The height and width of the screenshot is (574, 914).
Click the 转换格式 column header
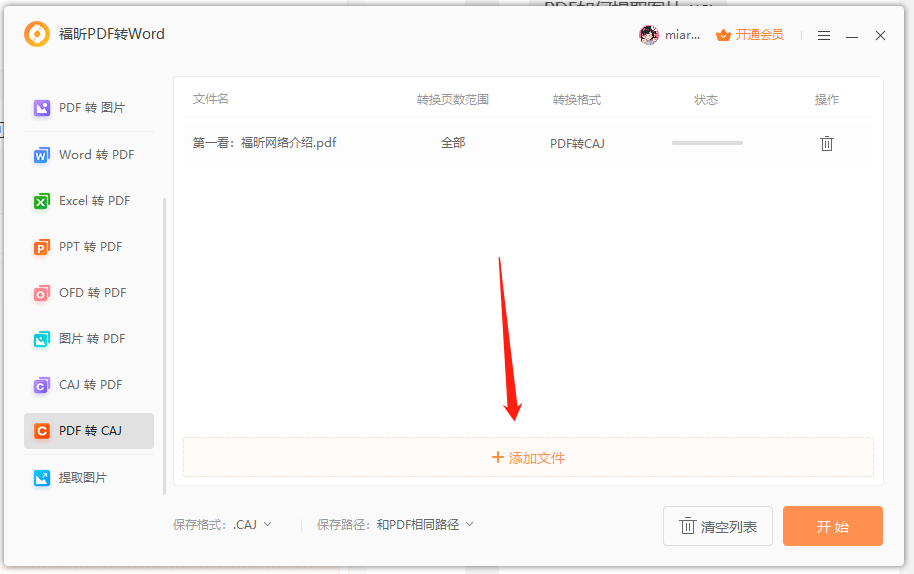pos(576,100)
